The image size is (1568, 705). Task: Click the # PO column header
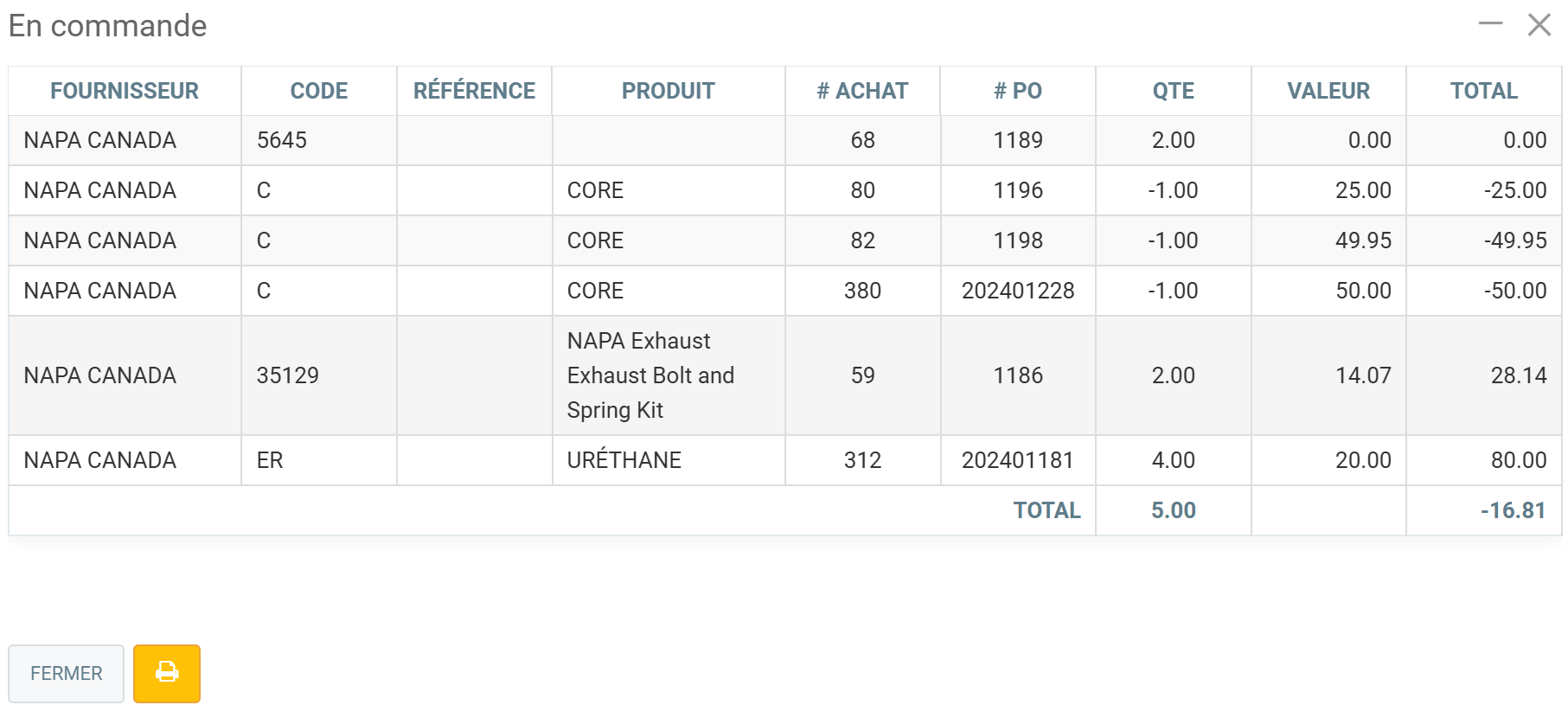pyautogui.click(x=1018, y=91)
